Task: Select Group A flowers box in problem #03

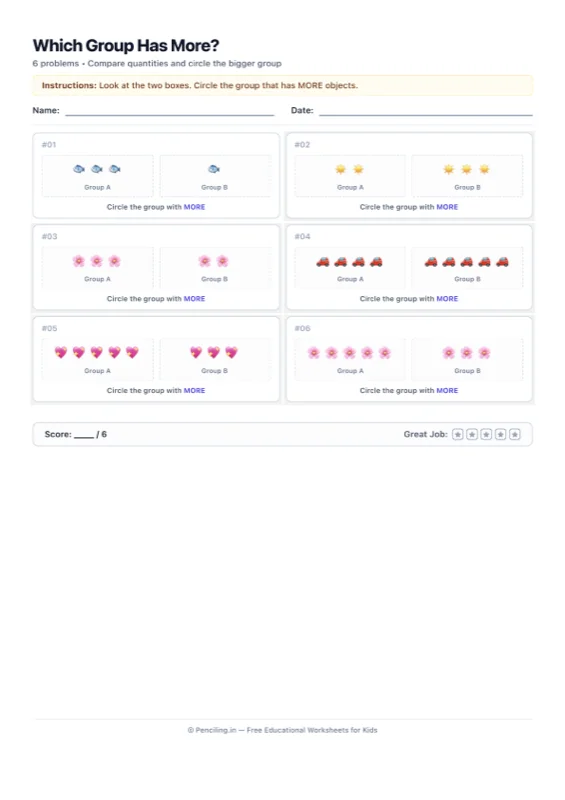Action: click(97, 268)
